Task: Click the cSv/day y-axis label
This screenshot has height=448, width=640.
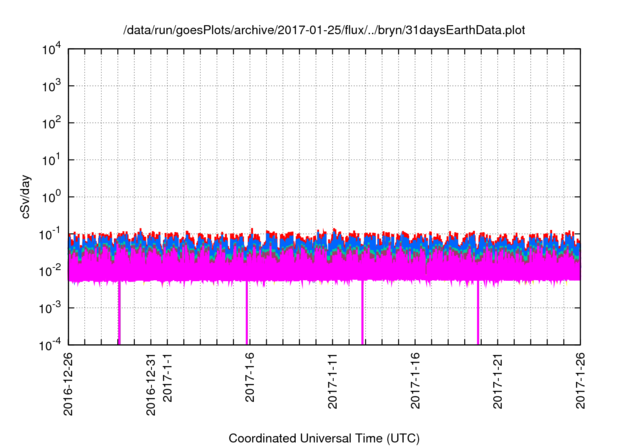Action: [26, 197]
